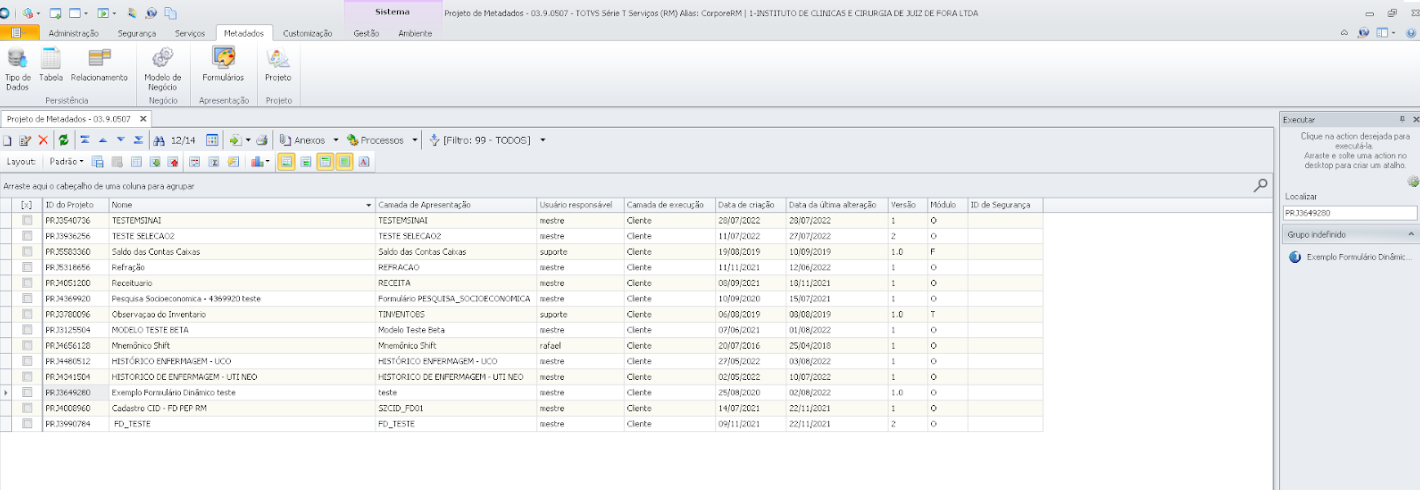The width and height of the screenshot is (1420, 490).
Task: Check the box for row Receituario
Action: click(x=27, y=283)
